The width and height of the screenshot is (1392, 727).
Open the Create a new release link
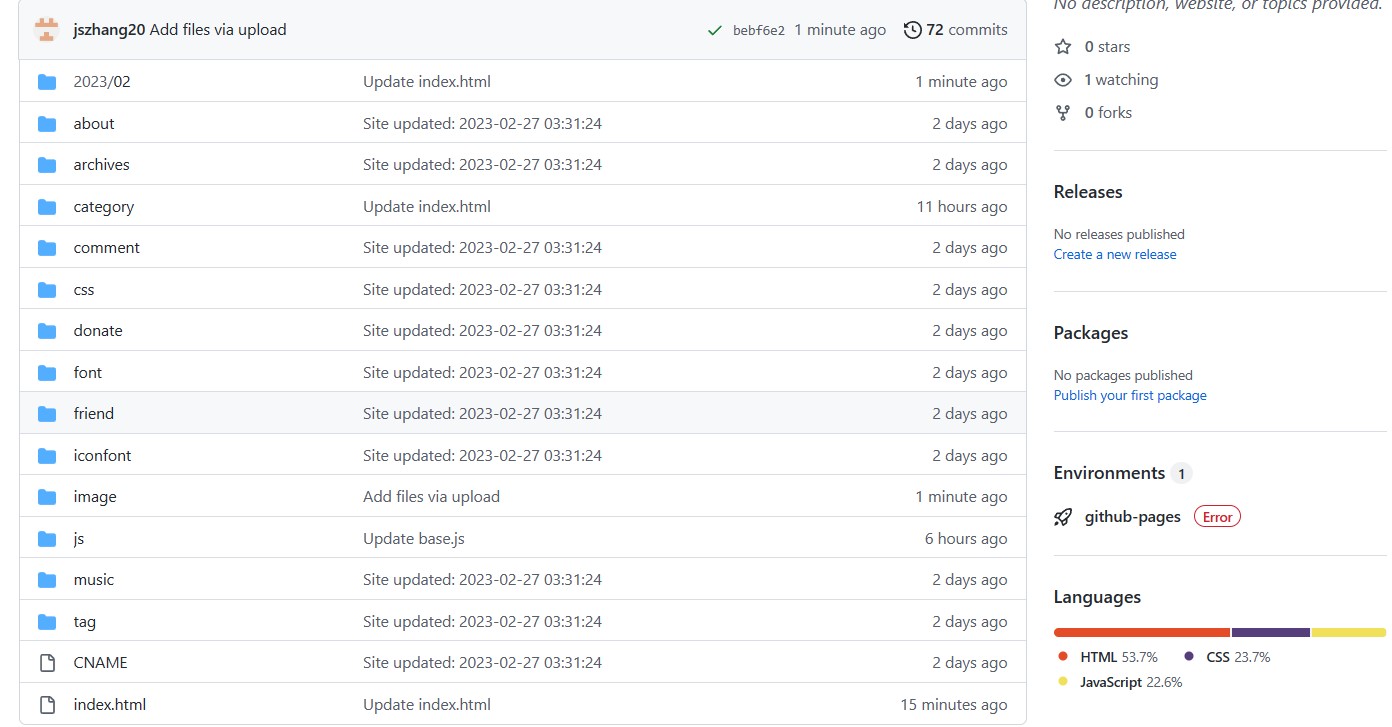point(1114,255)
